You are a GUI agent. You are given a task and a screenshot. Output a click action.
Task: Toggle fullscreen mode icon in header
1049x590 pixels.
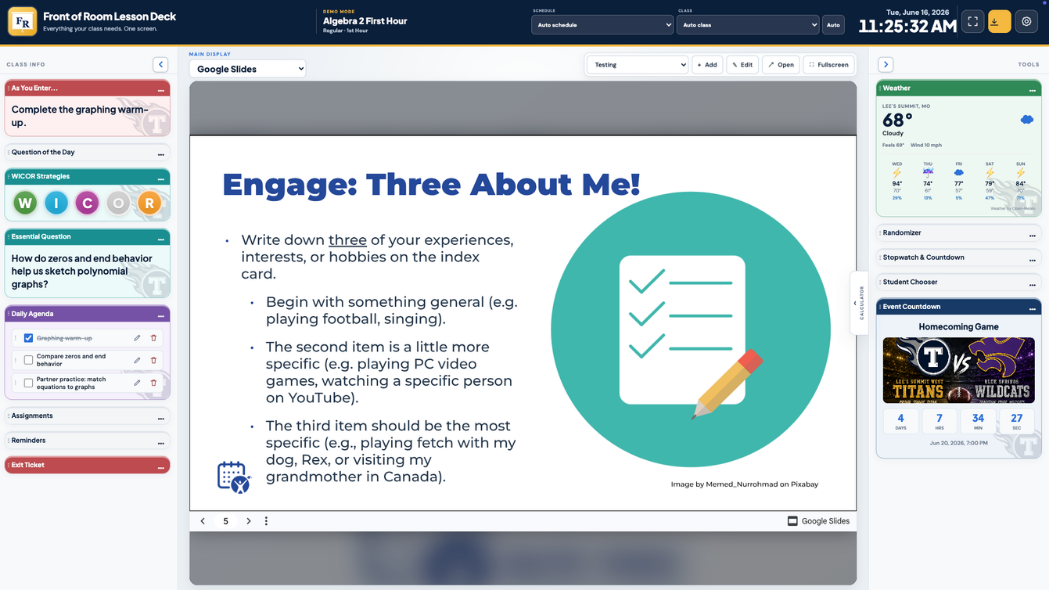(x=973, y=21)
